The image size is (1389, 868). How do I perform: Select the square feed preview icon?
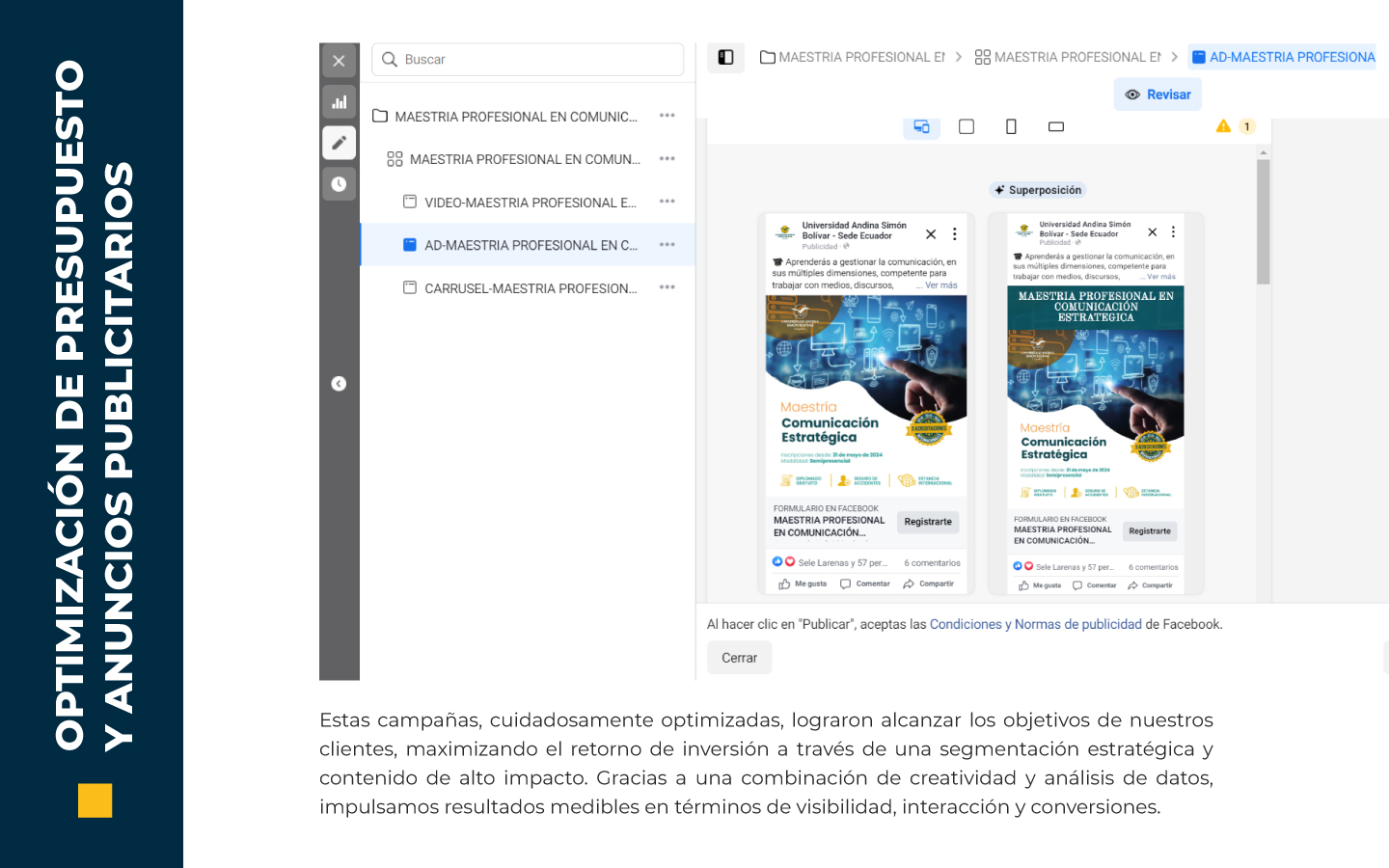(x=967, y=126)
